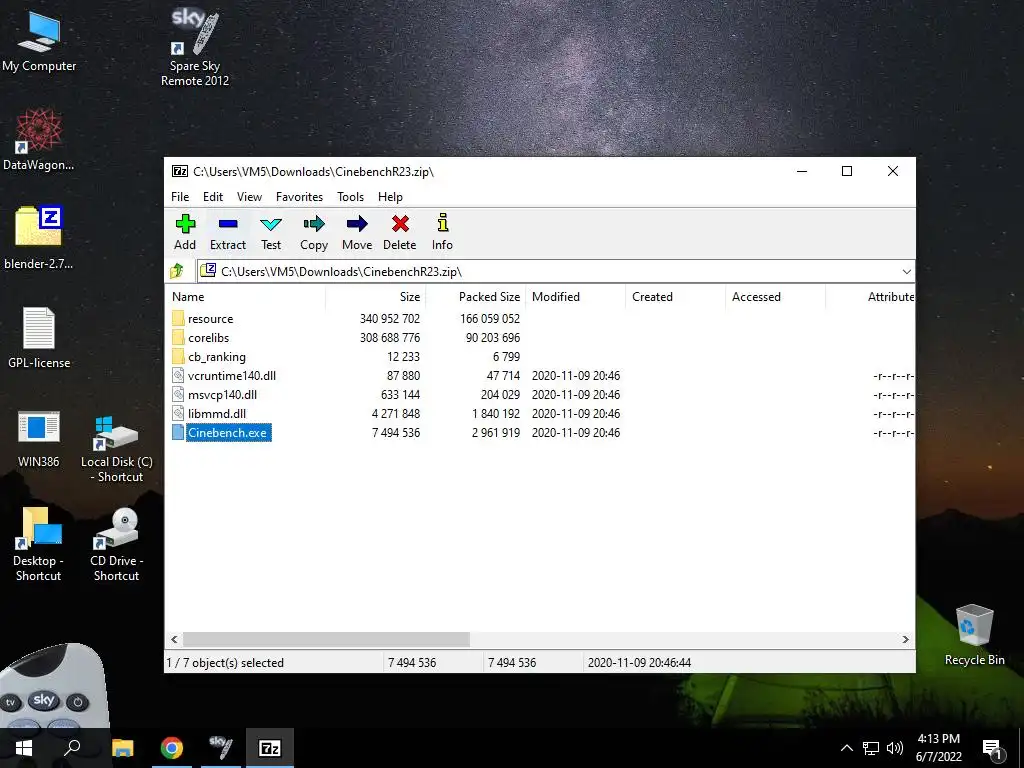This screenshot has width=1024, height=768.
Task: Click the 7z icon in title bar
Action: 180,171
